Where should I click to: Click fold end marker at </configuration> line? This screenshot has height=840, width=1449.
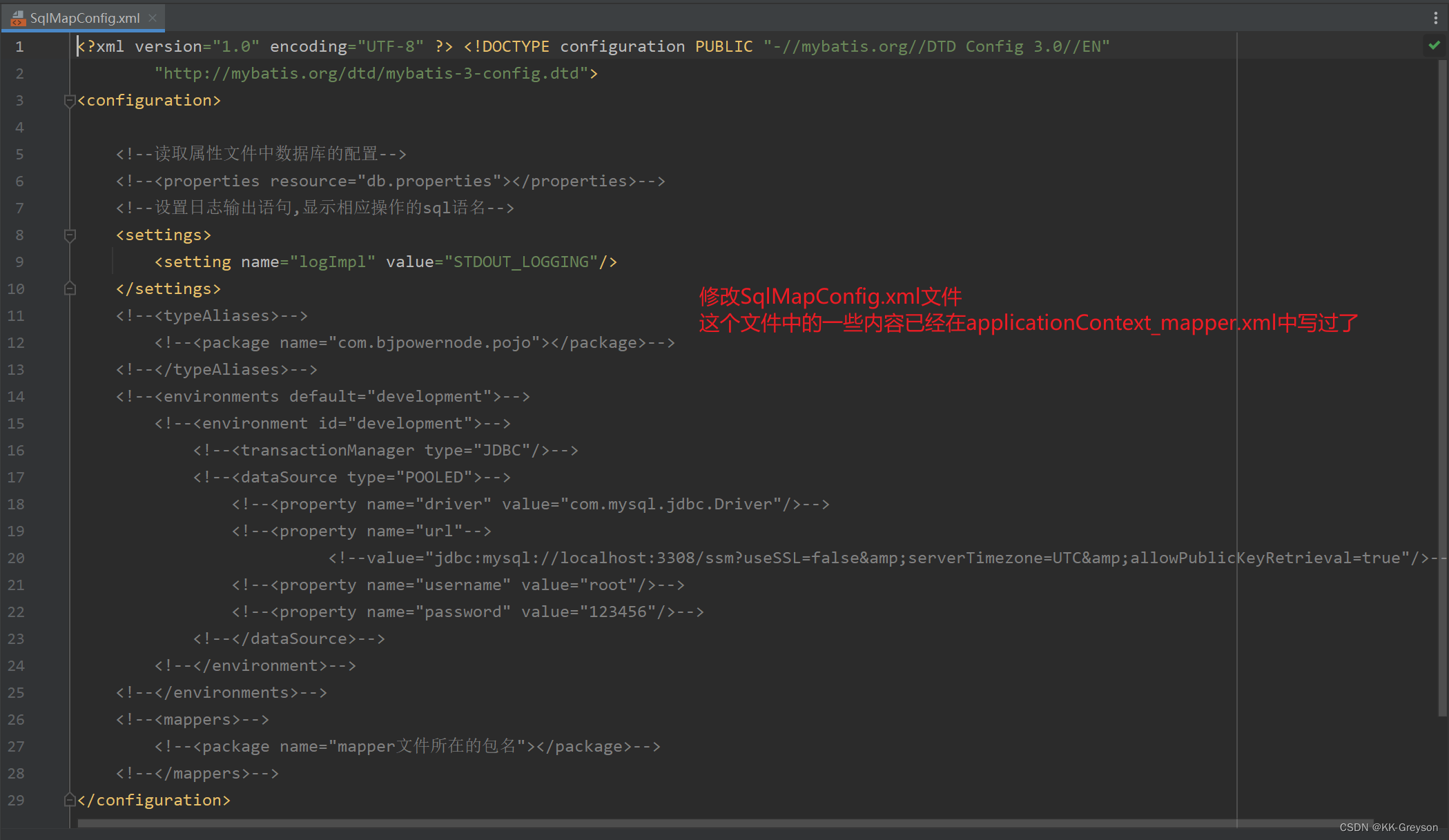click(x=70, y=800)
